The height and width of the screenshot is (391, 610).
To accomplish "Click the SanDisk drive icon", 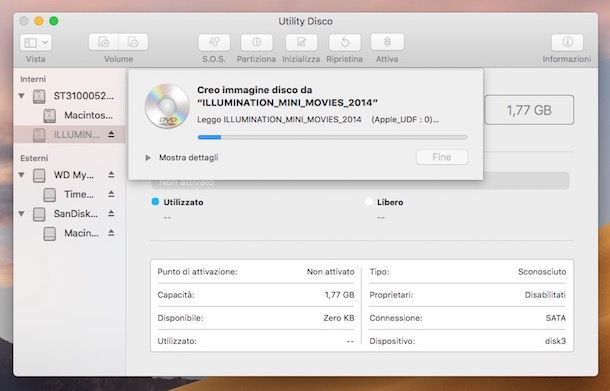I will 39,214.
